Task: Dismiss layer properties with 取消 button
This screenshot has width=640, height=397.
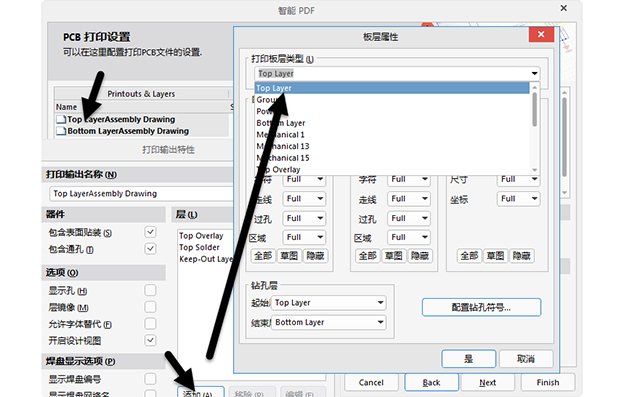Action: click(526, 359)
